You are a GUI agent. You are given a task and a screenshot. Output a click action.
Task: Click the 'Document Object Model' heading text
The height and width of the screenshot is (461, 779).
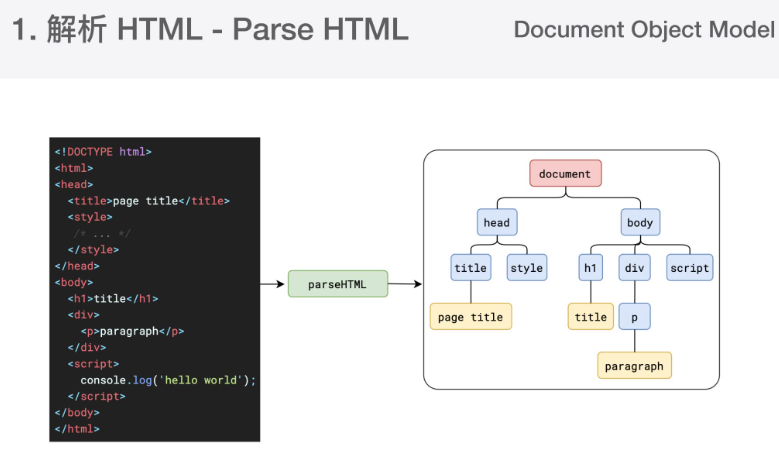(x=643, y=30)
